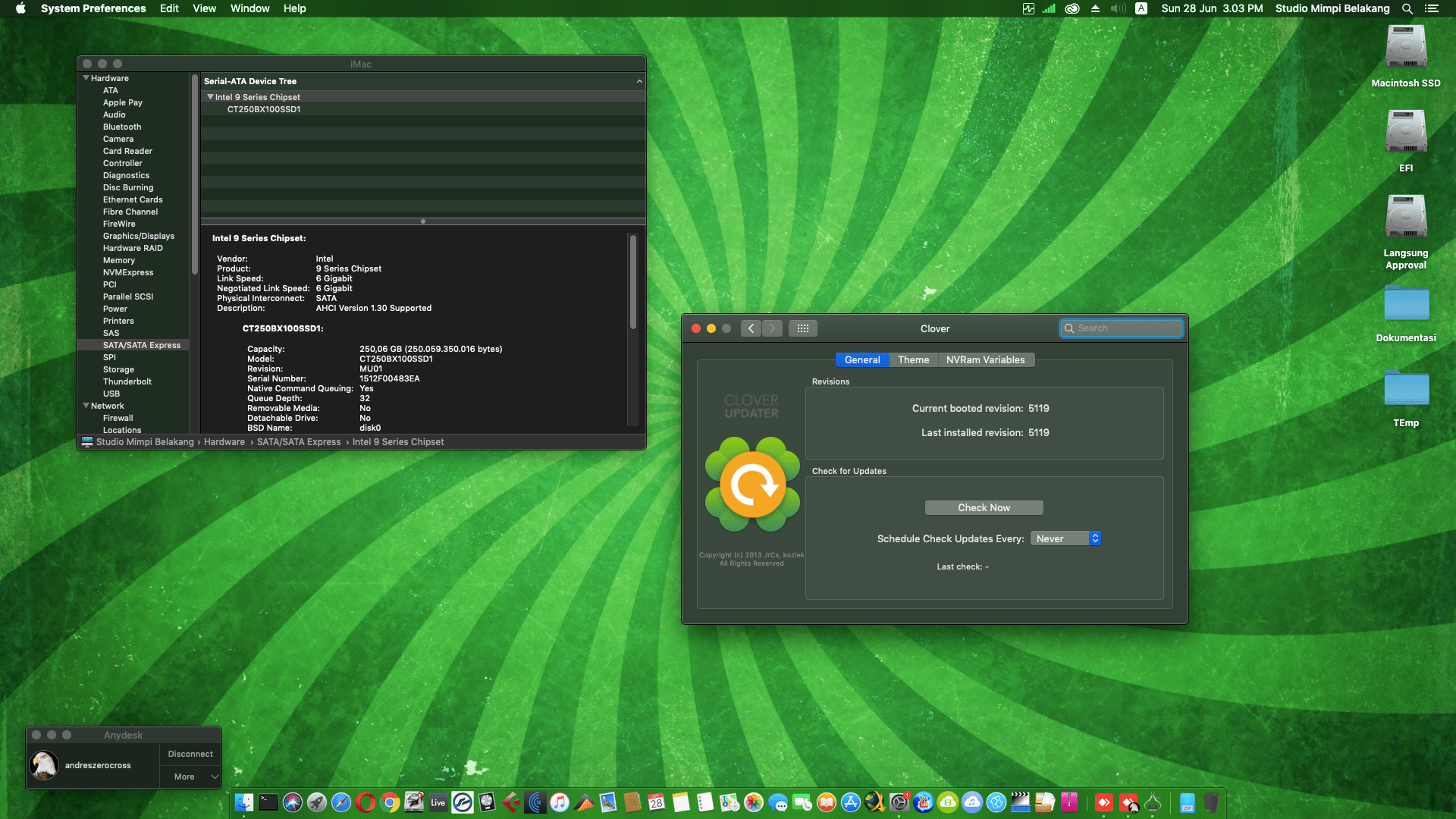
Task: Open the Help menu
Action: click(x=295, y=8)
